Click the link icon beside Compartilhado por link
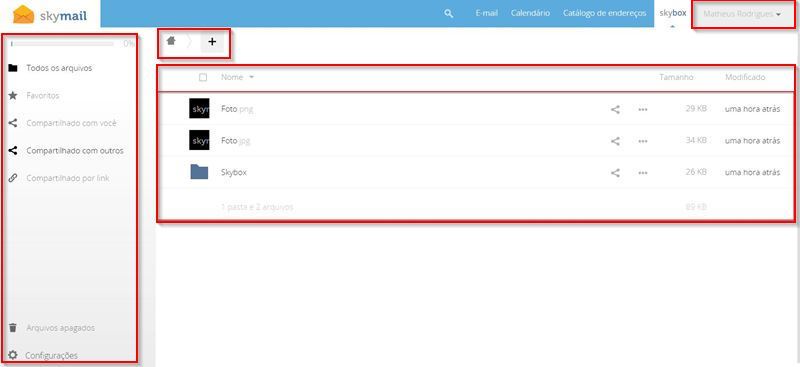 (x=13, y=178)
